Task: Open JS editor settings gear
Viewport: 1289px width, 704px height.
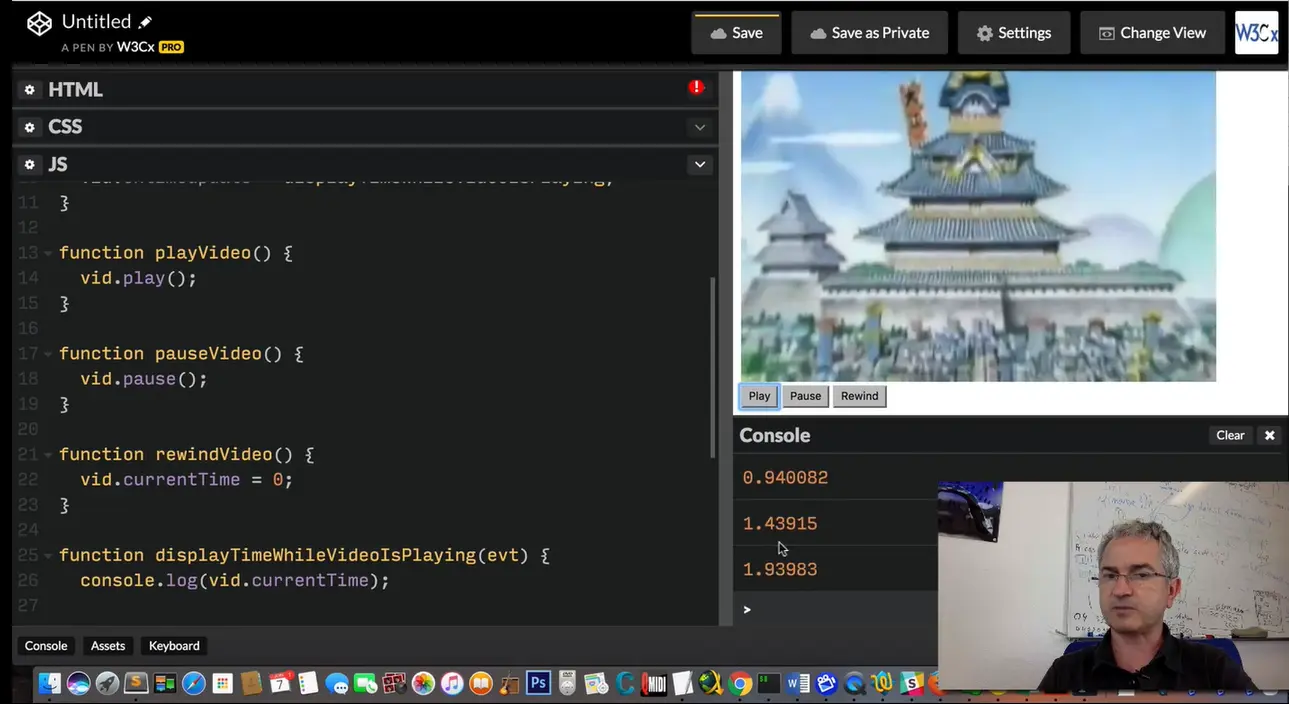Action: click(x=29, y=164)
